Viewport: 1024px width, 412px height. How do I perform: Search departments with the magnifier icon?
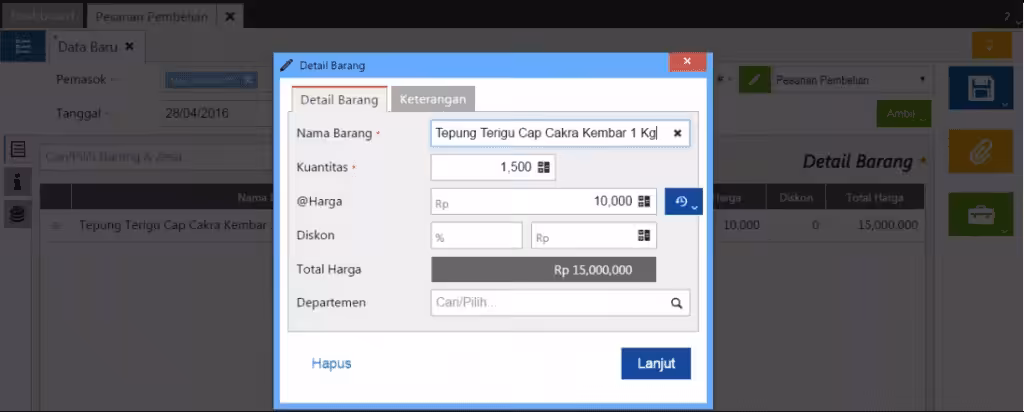677,303
